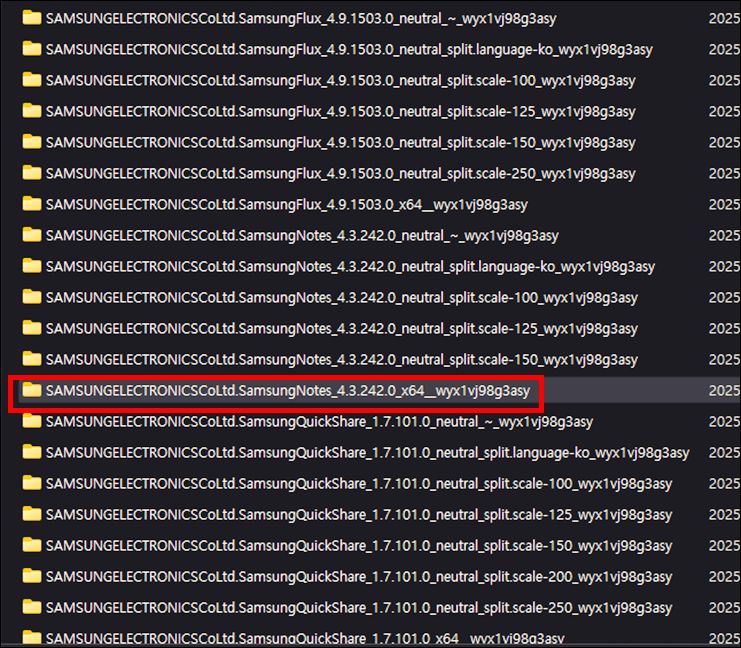The width and height of the screenshot is (741, 648).
Task: Click folder icon of SamsungFlux scale-100 row
Action: point(32,80)
